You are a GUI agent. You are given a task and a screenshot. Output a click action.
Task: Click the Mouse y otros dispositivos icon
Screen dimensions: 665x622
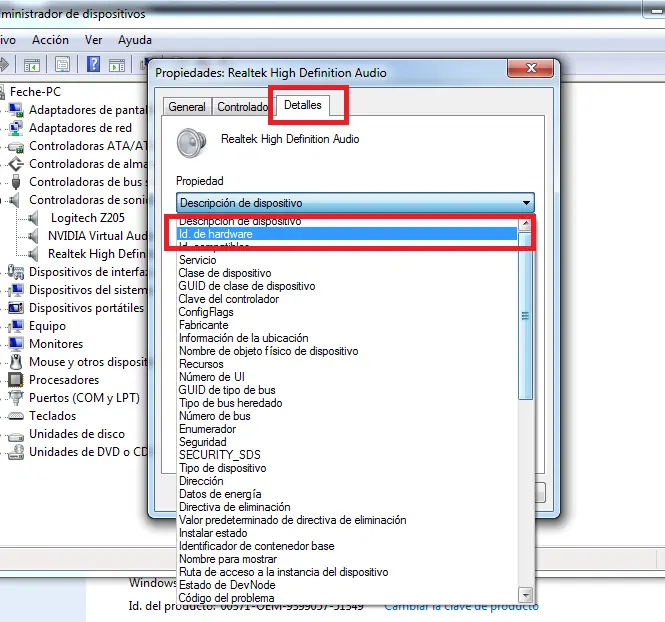coord(16,362)
